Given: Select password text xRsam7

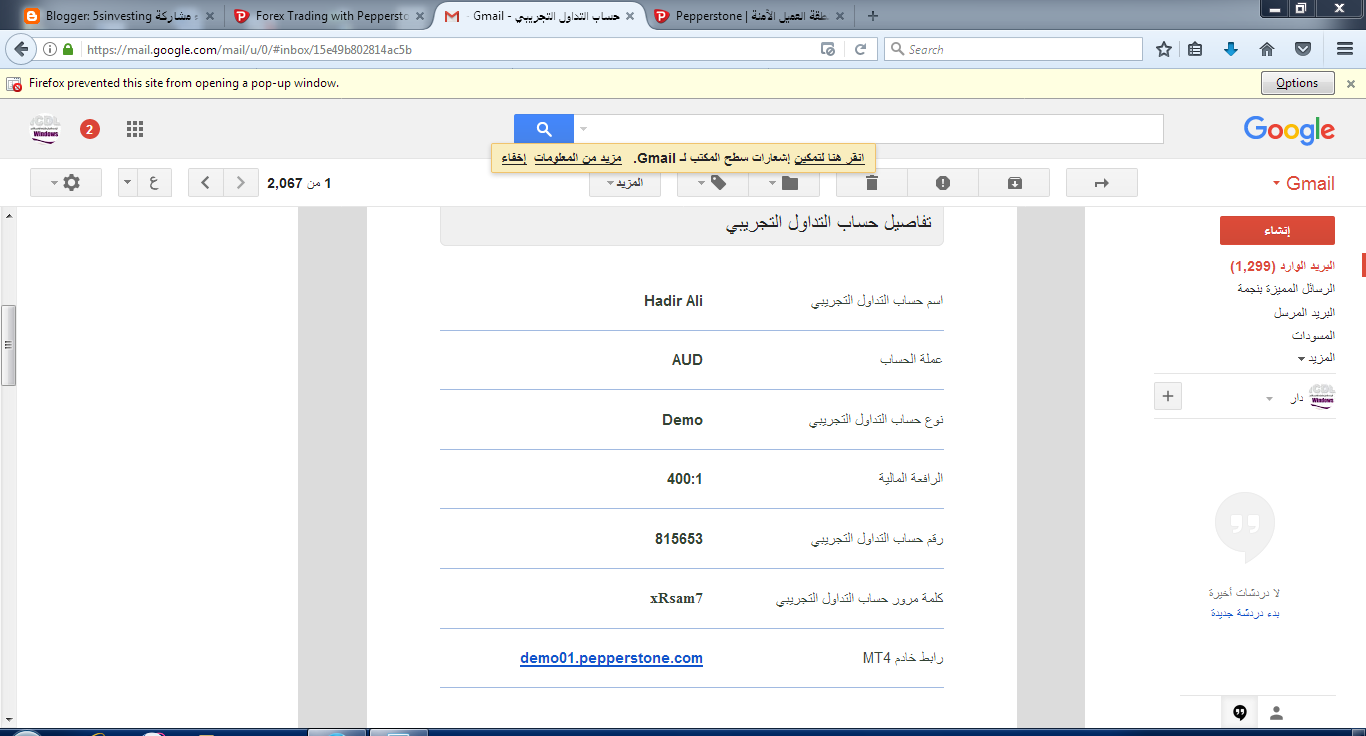Looking at the screenshot, I should click(x=676, y=598).
